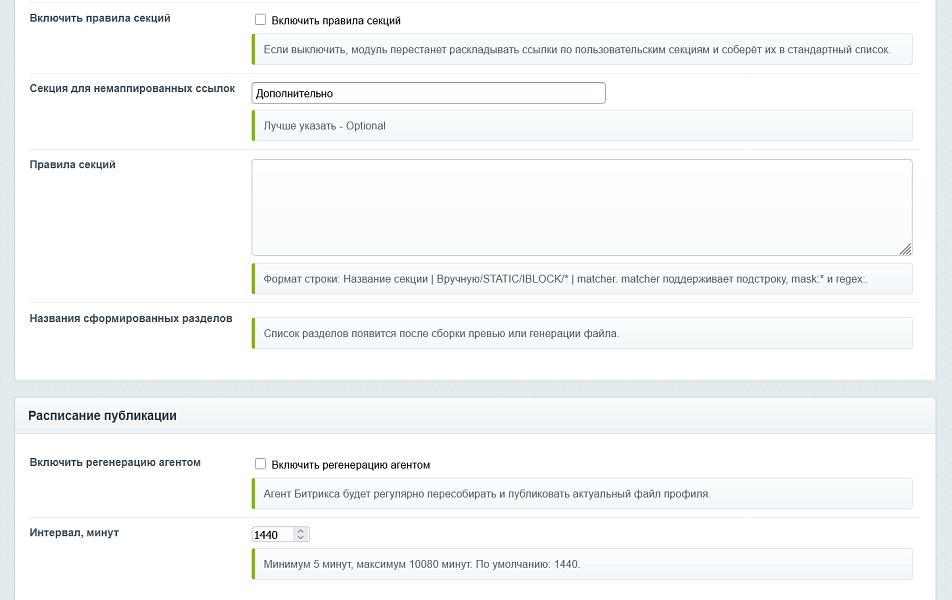Click the checkbox label "Включить правила секций"
The image size is (952, 600).
pos(336,21)
